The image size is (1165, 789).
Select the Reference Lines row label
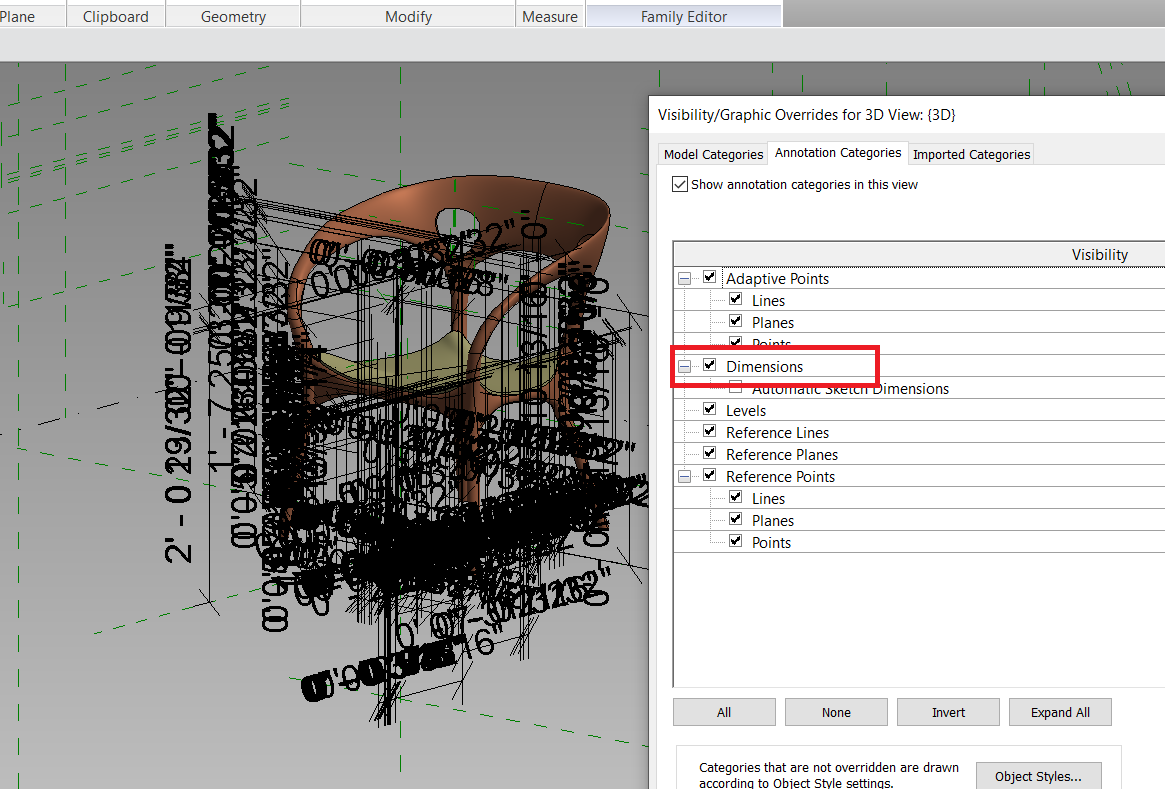click(777, 432)
